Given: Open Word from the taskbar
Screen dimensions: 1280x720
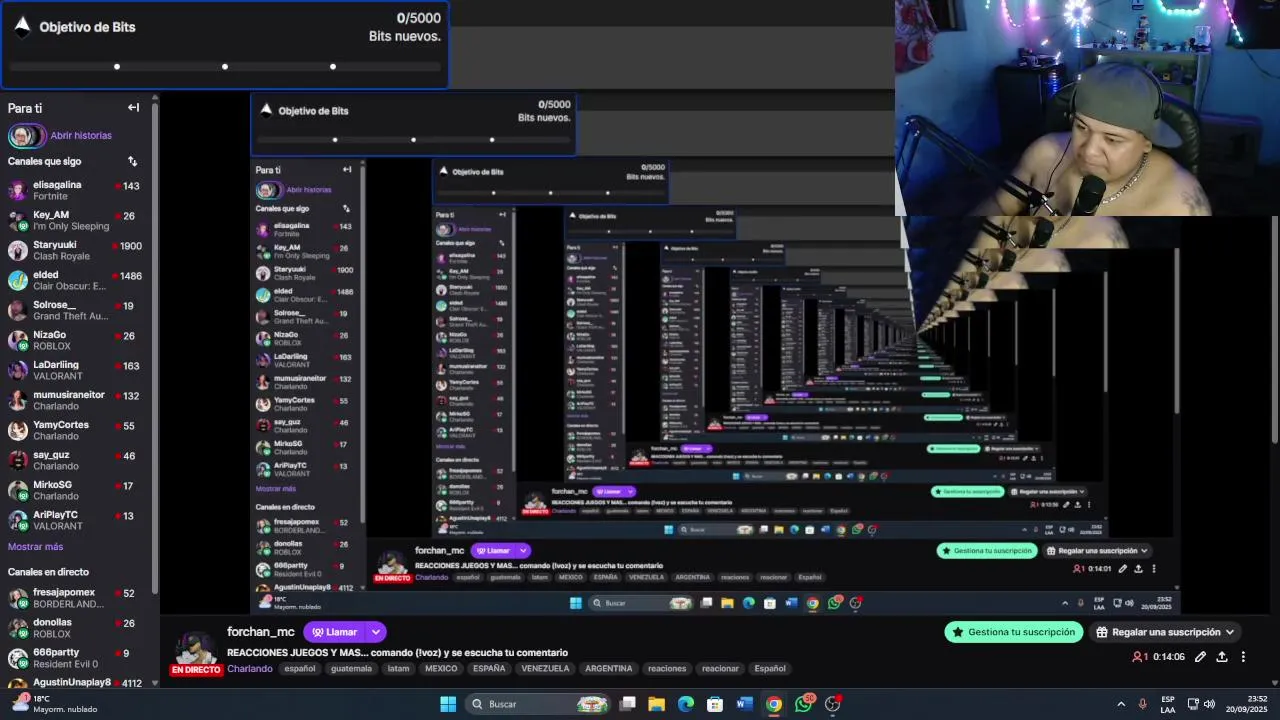Looking at the screenshot, I should (x=744, y=704).
